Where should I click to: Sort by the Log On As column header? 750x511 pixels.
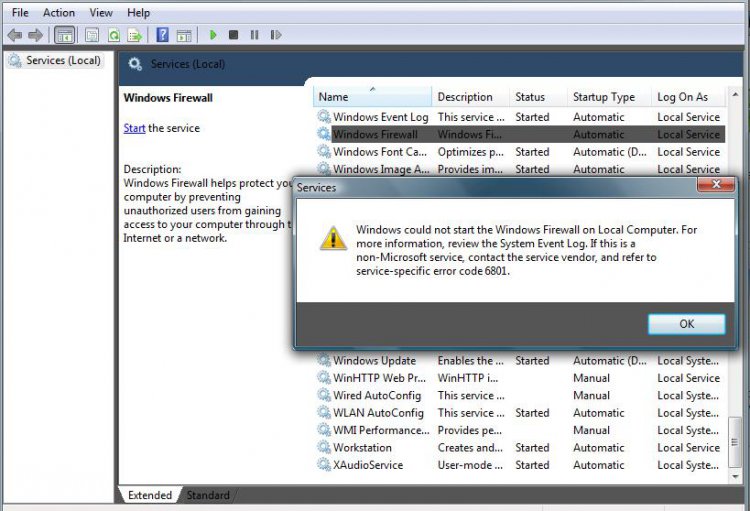(688, 97)
